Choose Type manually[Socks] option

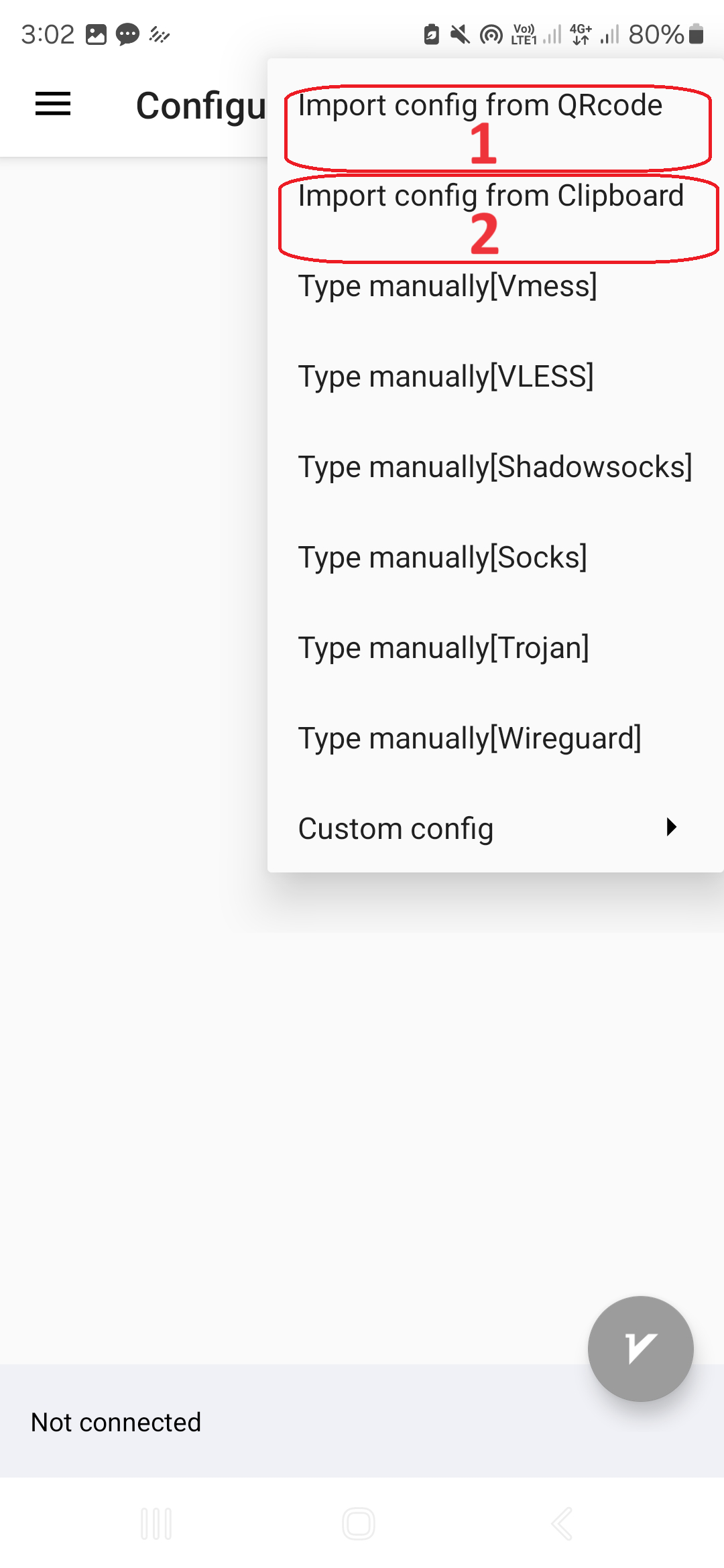(x=442, y=558)
